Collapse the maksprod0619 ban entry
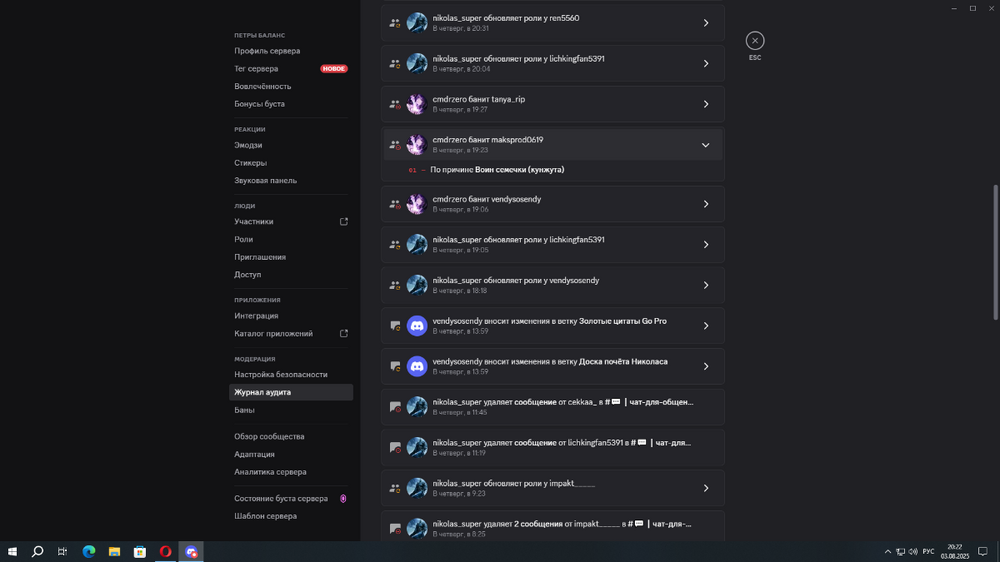This screenshot has width=1000, height=562. tap(705, 145)
